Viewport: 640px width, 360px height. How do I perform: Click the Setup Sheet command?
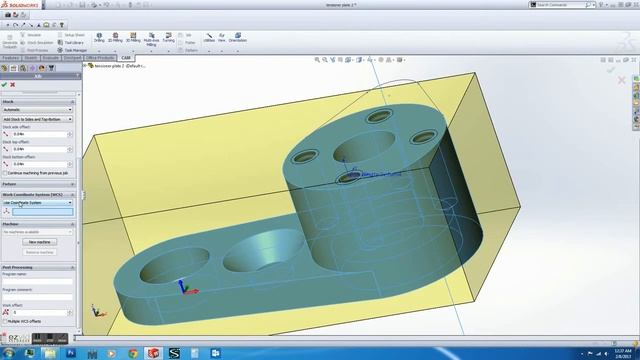point(71,35)
